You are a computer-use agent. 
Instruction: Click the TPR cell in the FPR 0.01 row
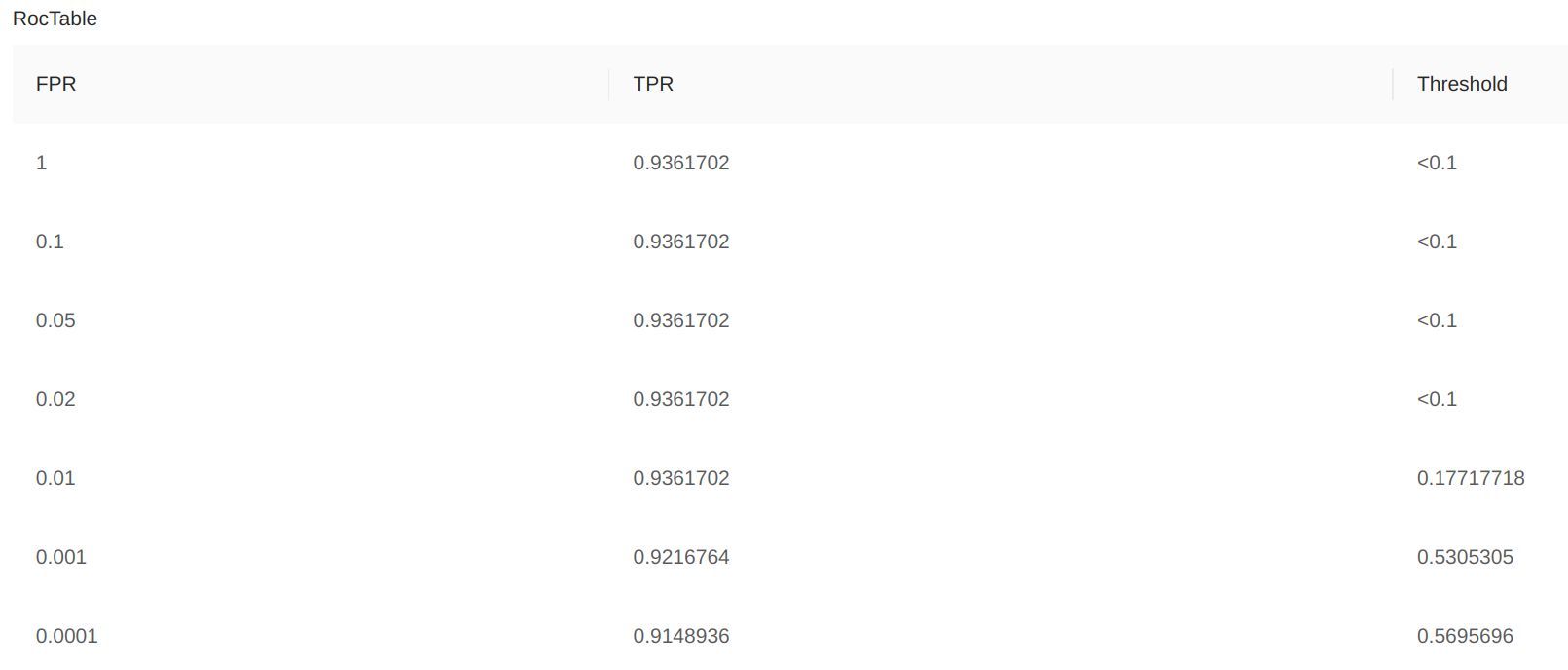680,478
